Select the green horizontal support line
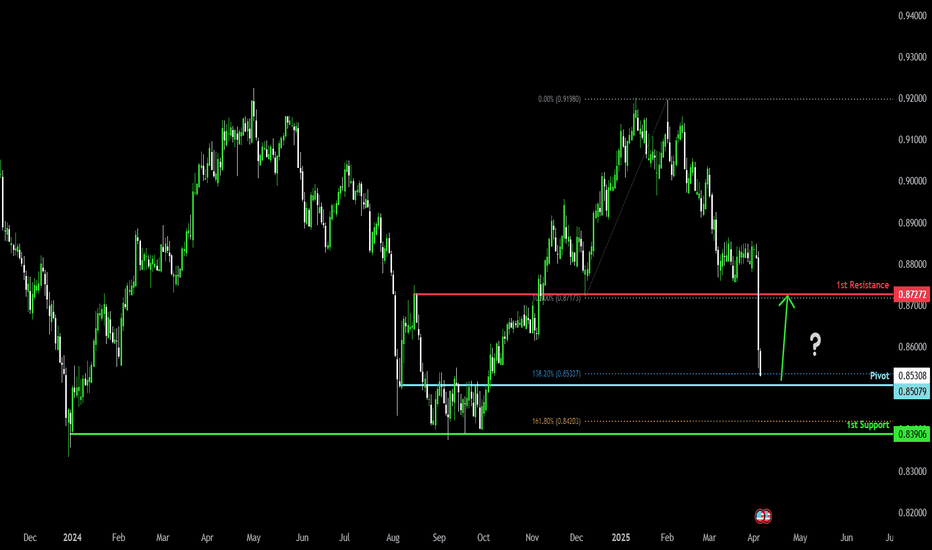 tap(481, 434)
